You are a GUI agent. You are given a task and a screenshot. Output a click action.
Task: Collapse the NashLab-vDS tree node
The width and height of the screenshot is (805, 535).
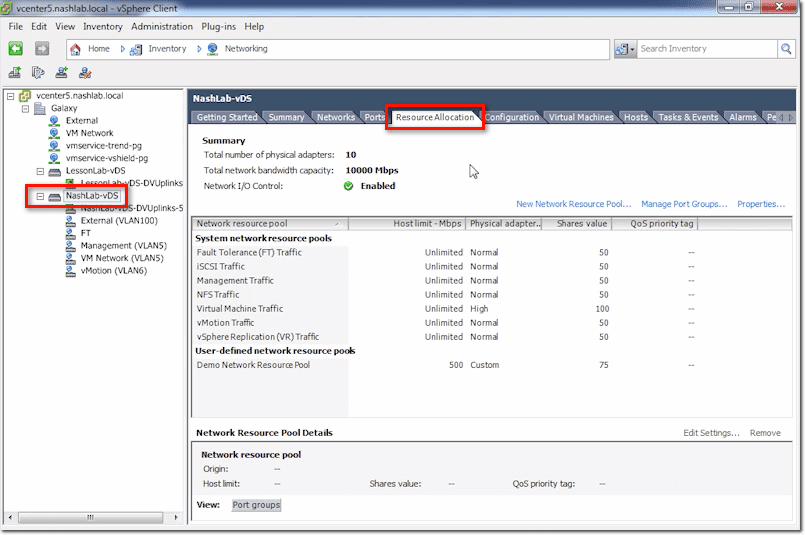point(40,196)
